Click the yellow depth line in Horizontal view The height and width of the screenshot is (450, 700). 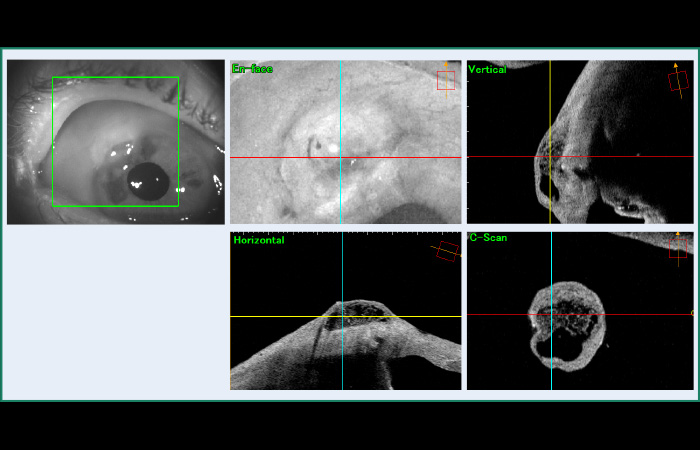click(346, 317)
